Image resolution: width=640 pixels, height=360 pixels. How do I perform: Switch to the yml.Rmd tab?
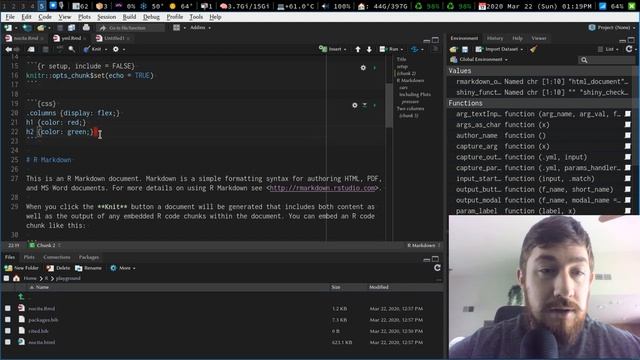coord(68,38)
